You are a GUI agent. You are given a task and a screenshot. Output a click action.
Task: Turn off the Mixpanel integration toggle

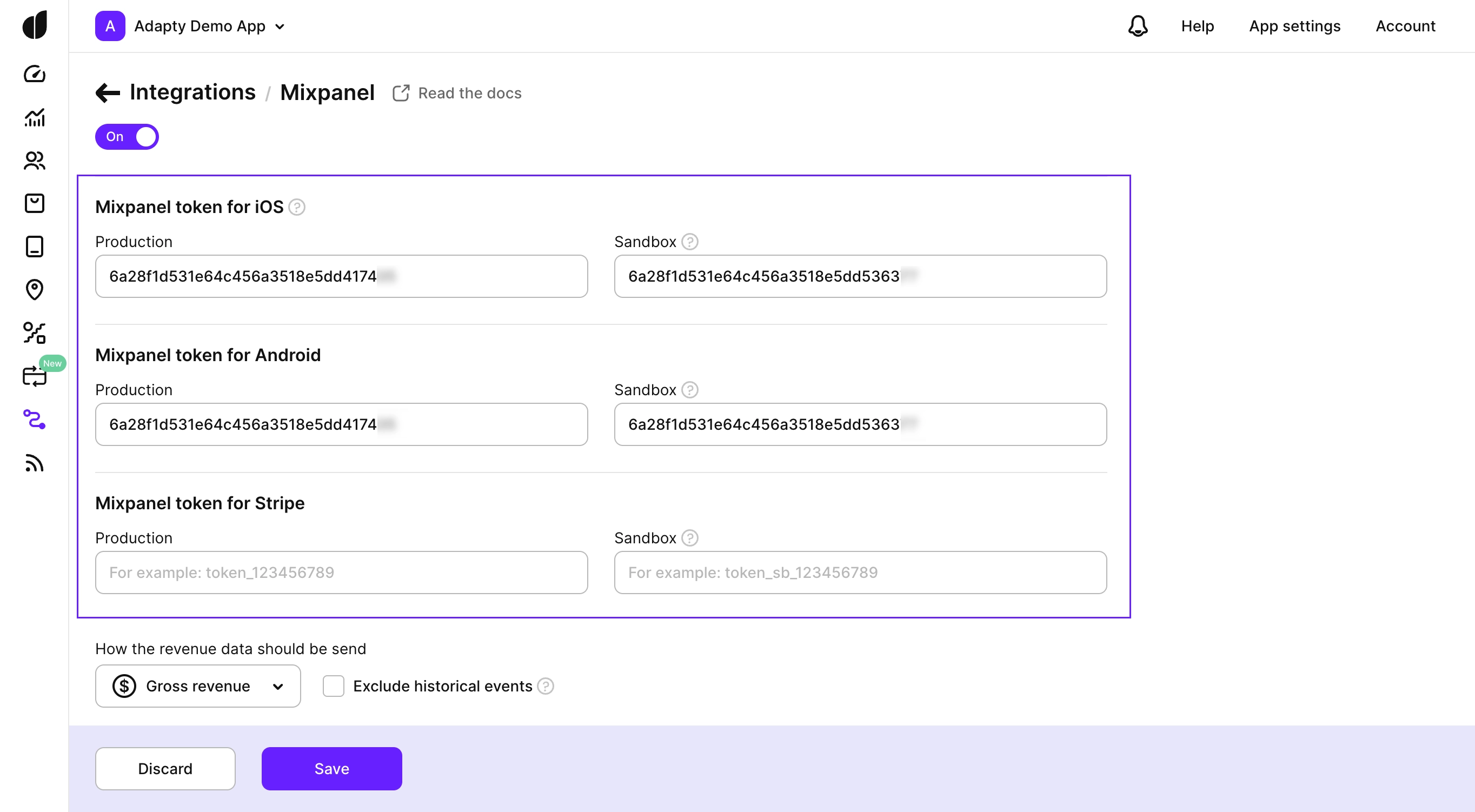coord(127,136)
